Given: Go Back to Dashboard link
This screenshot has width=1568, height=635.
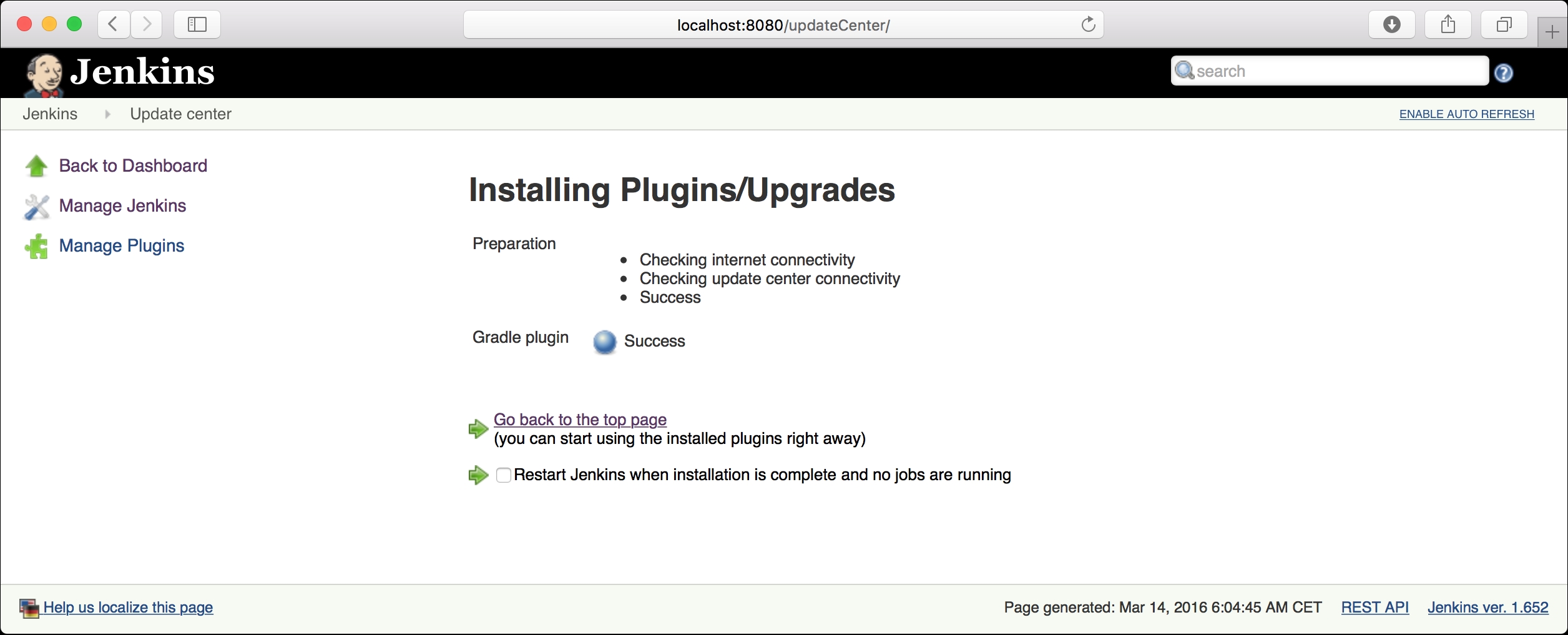Looking at the screenshot, I should coord(133,165).
